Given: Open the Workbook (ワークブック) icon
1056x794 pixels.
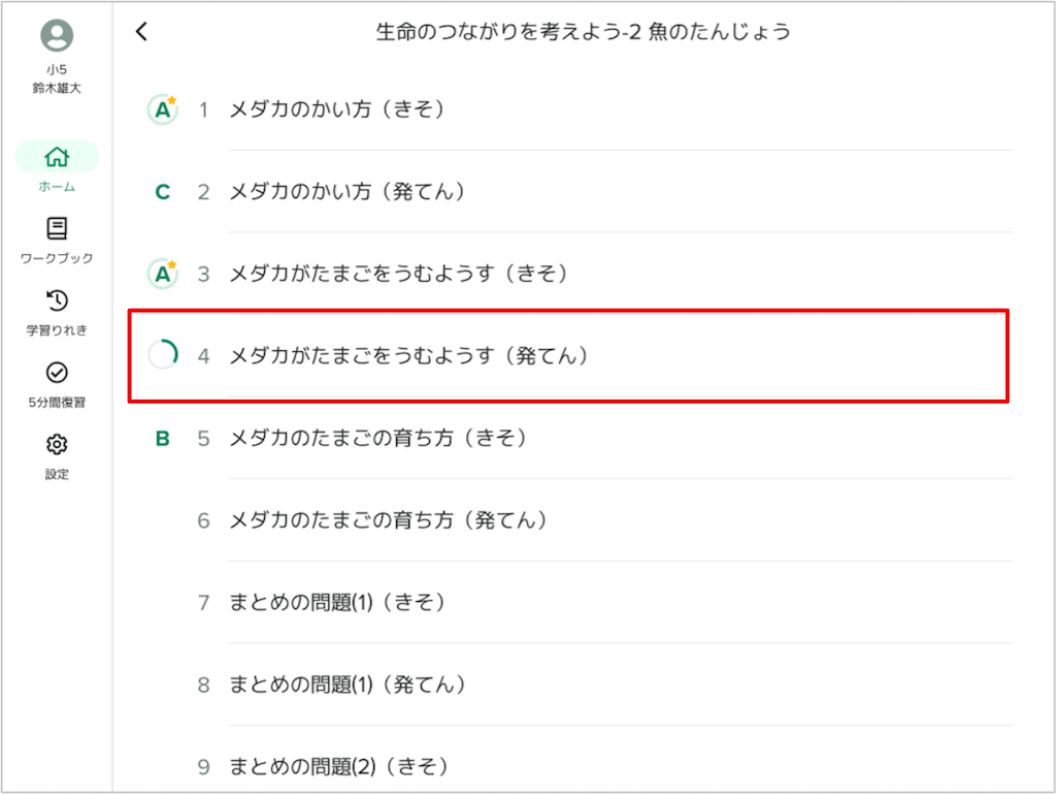Looking at the screenshot, I should 57,229.
